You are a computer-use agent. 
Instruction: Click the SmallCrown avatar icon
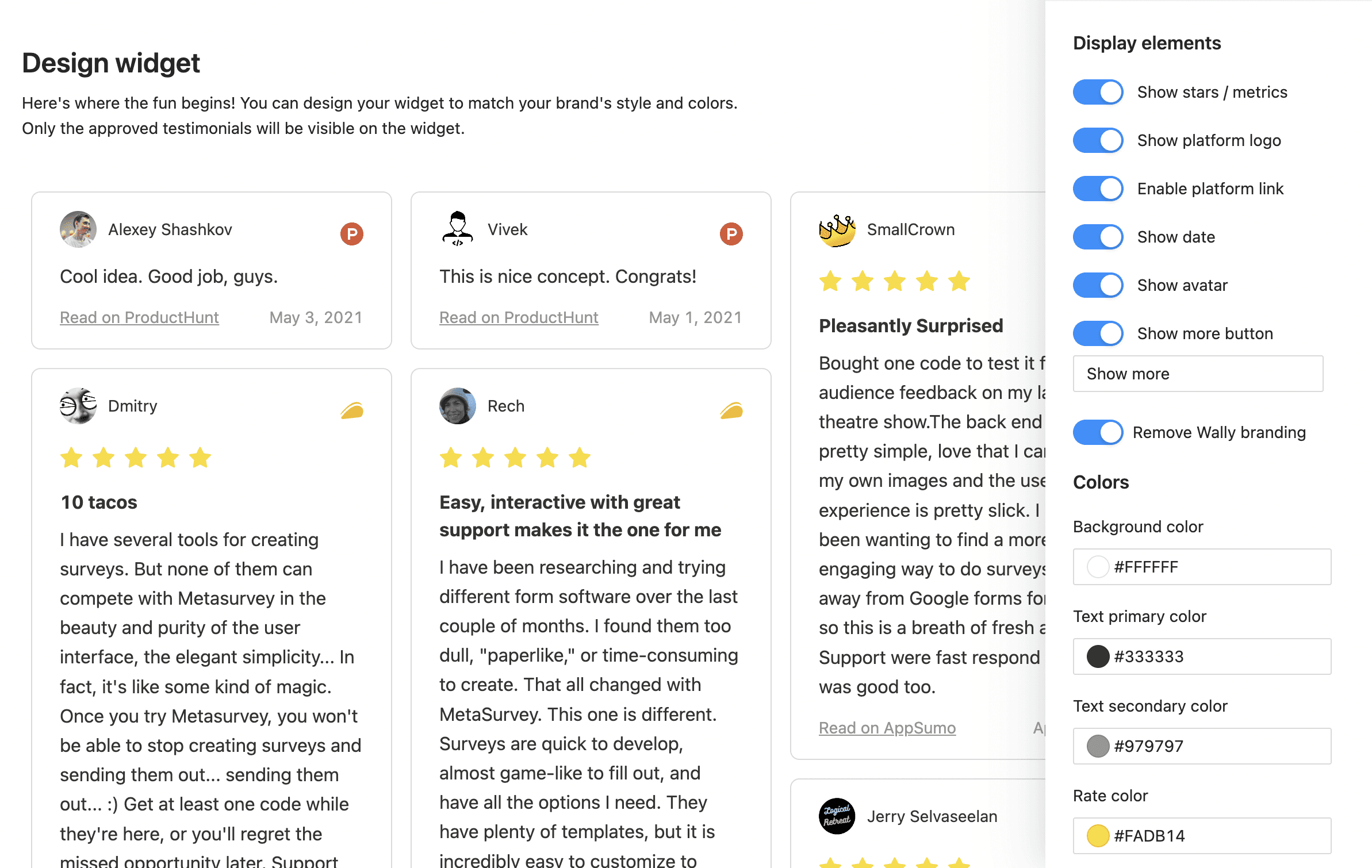(x=836, y=229)
